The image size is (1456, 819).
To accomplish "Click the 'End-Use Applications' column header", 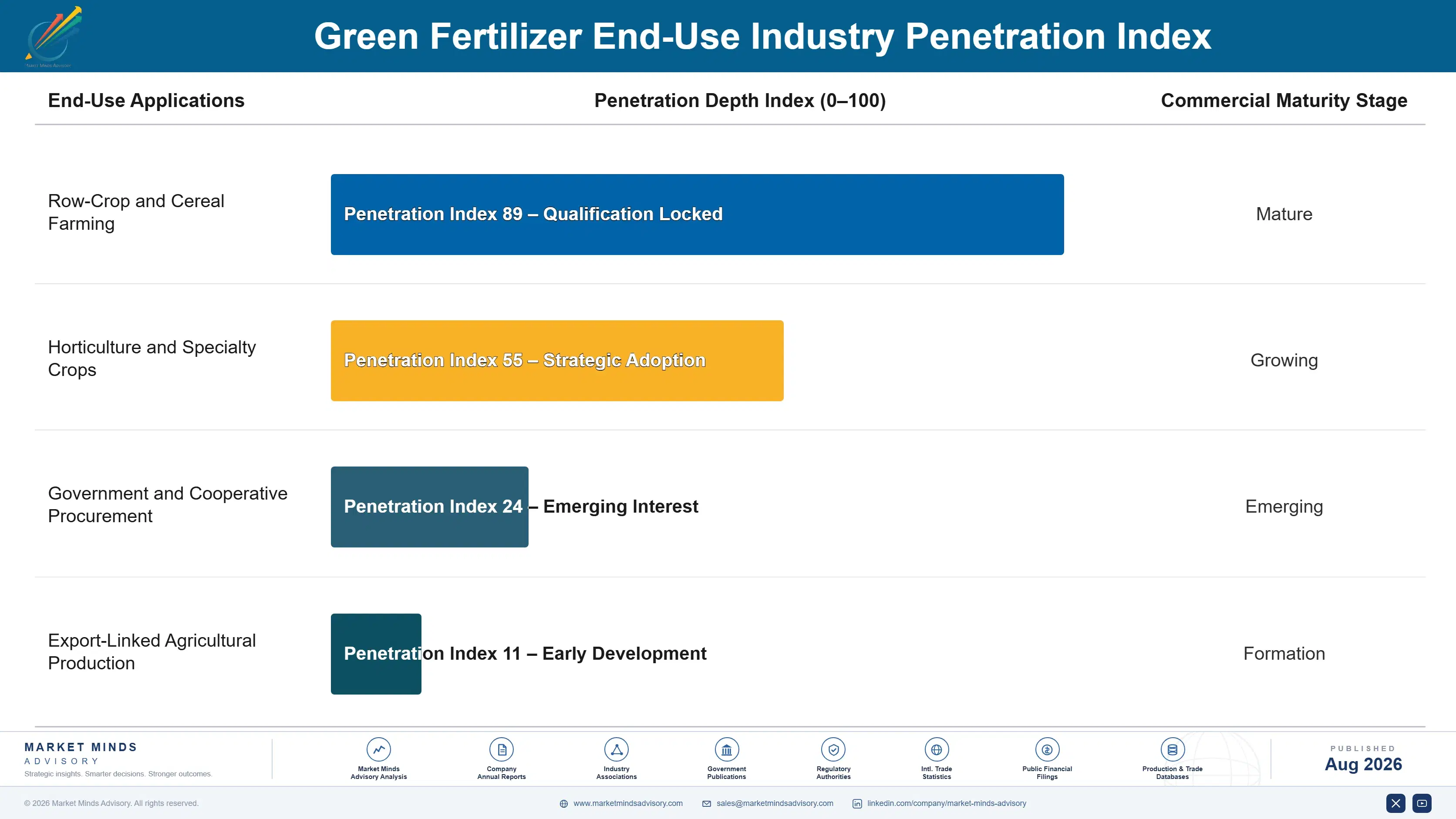I will pyautogui.click(x=146, y=101).
